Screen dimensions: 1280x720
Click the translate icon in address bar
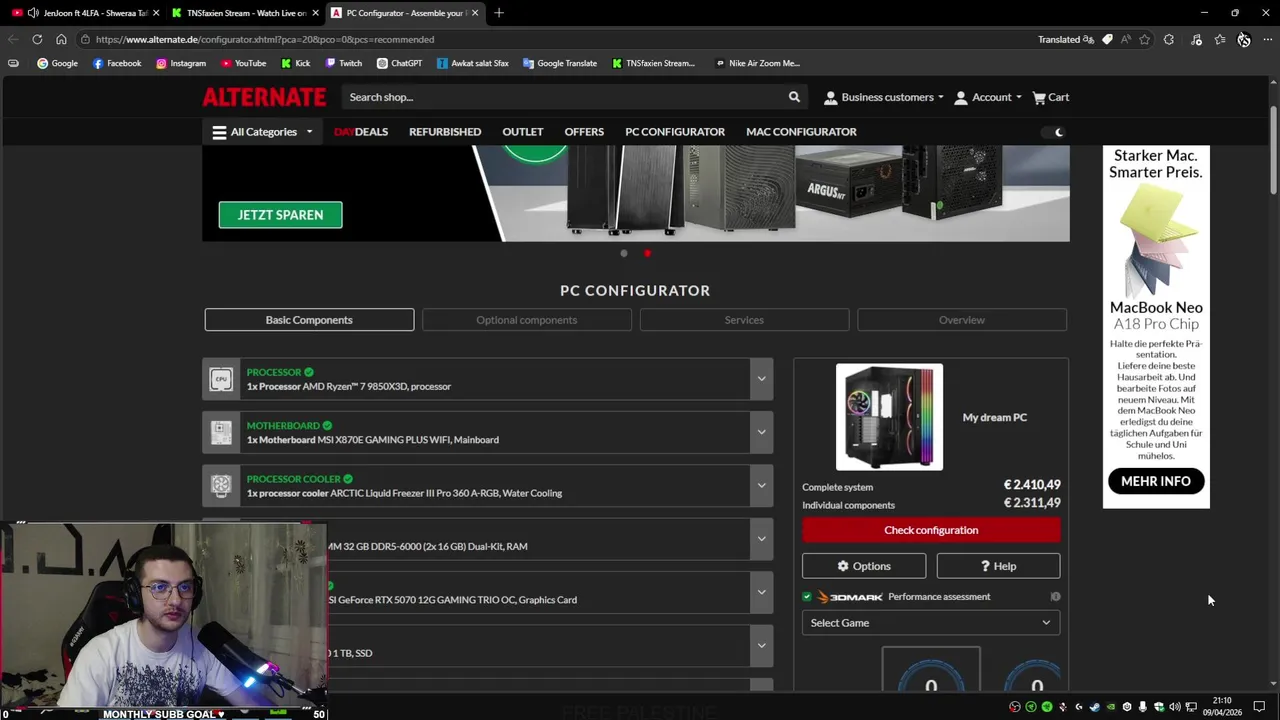pos(1088,39)
